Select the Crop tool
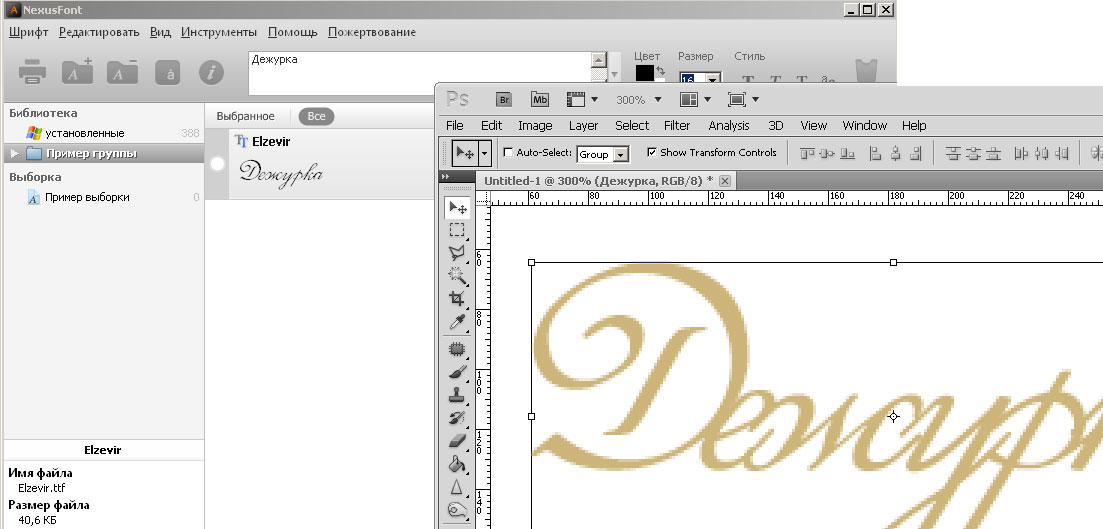 coord(458,298)
